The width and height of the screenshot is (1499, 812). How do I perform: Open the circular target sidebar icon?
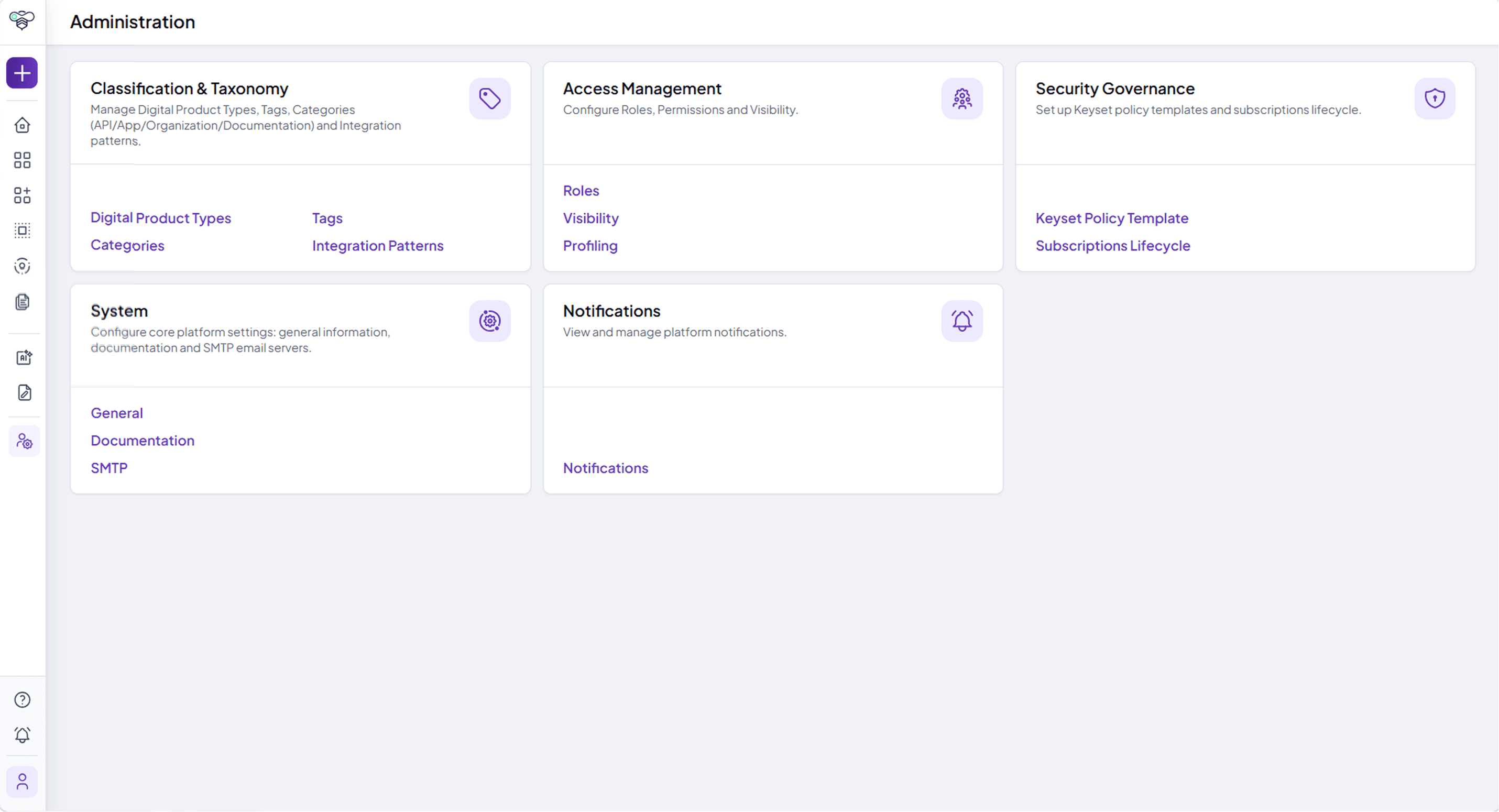point(22,266)
